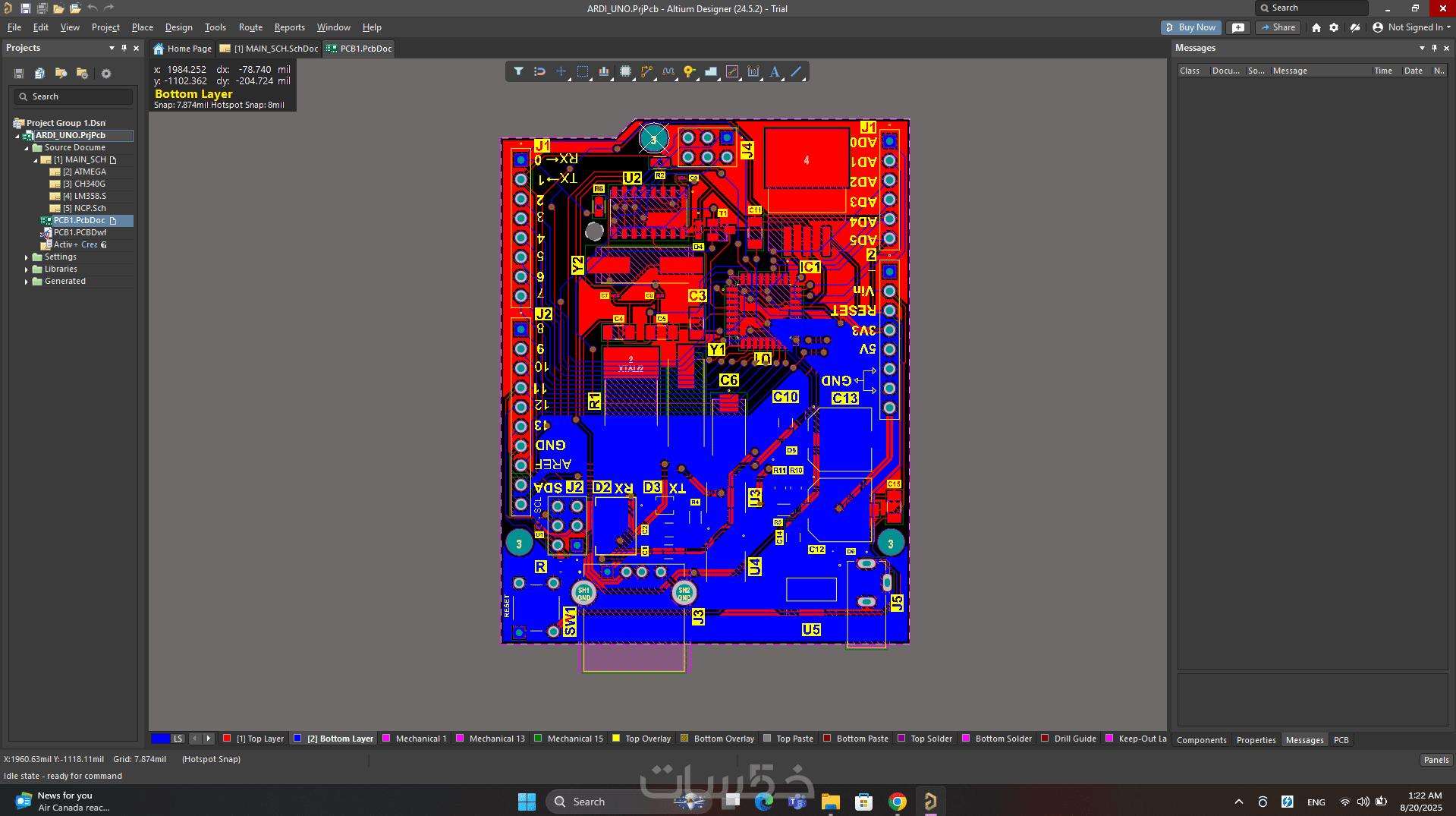1456x816 pixels.
Task: Toggle the Top Overlay layer color box
Action: 616,739
